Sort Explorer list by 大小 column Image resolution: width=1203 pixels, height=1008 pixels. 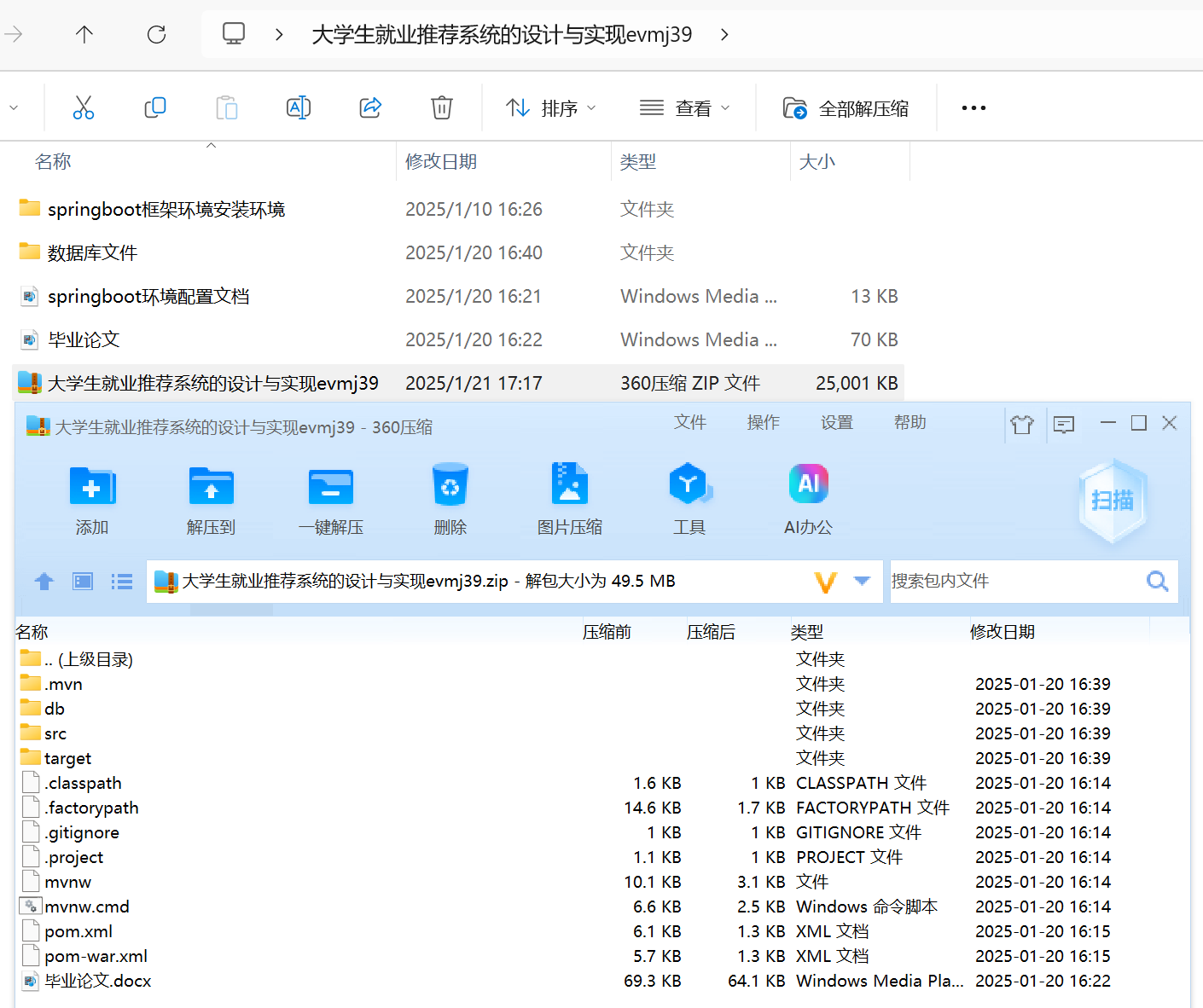pyautogui.click(x=817, y=161)
